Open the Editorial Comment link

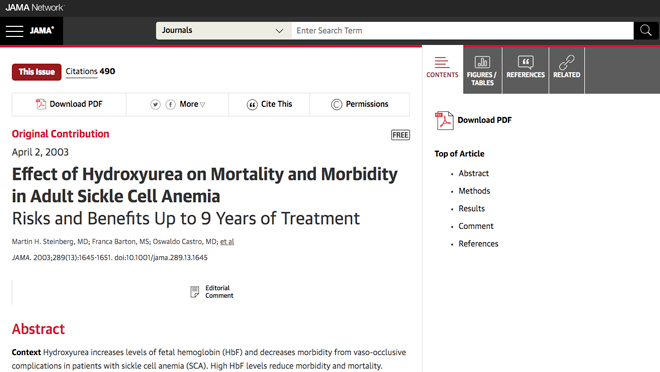(x=219, y=292)
